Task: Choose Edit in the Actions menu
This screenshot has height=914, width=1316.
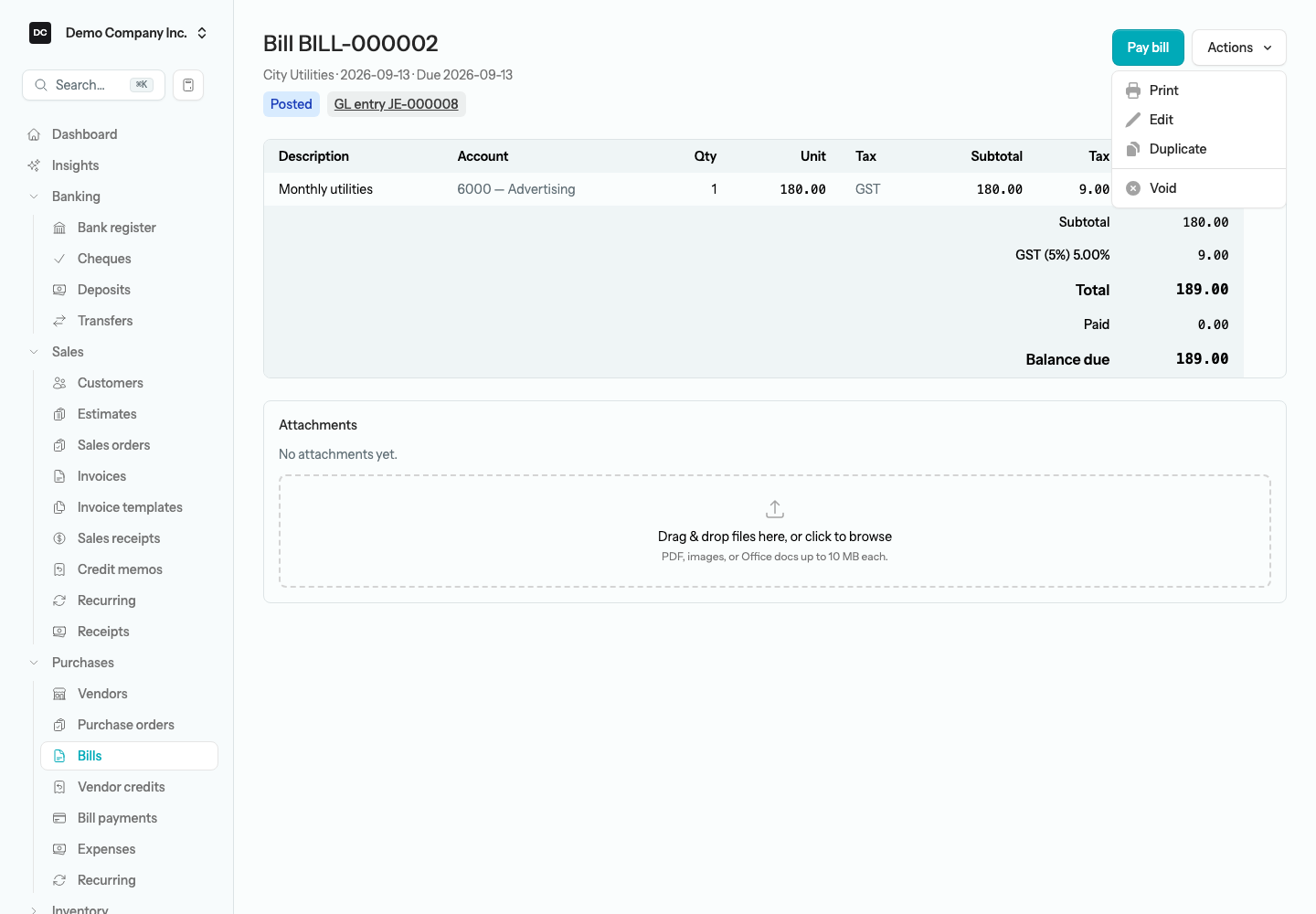Action: click(x=1199, y=120)
